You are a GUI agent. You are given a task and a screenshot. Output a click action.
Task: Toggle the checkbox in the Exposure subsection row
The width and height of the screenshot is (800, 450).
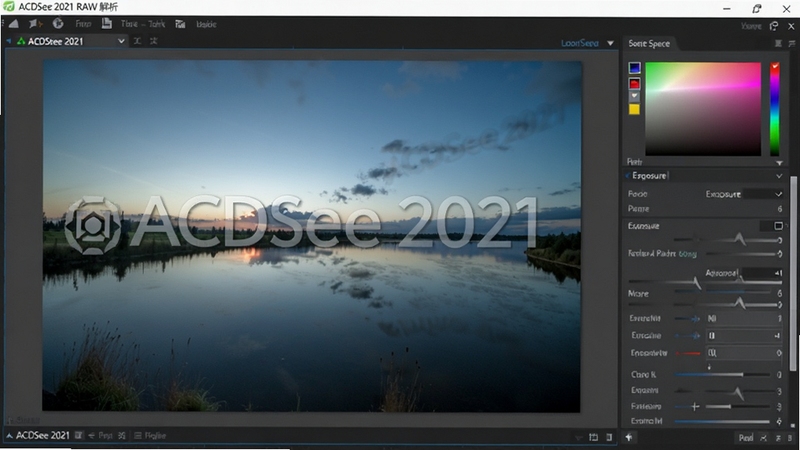pyautogui.click(x=778, y=226)
